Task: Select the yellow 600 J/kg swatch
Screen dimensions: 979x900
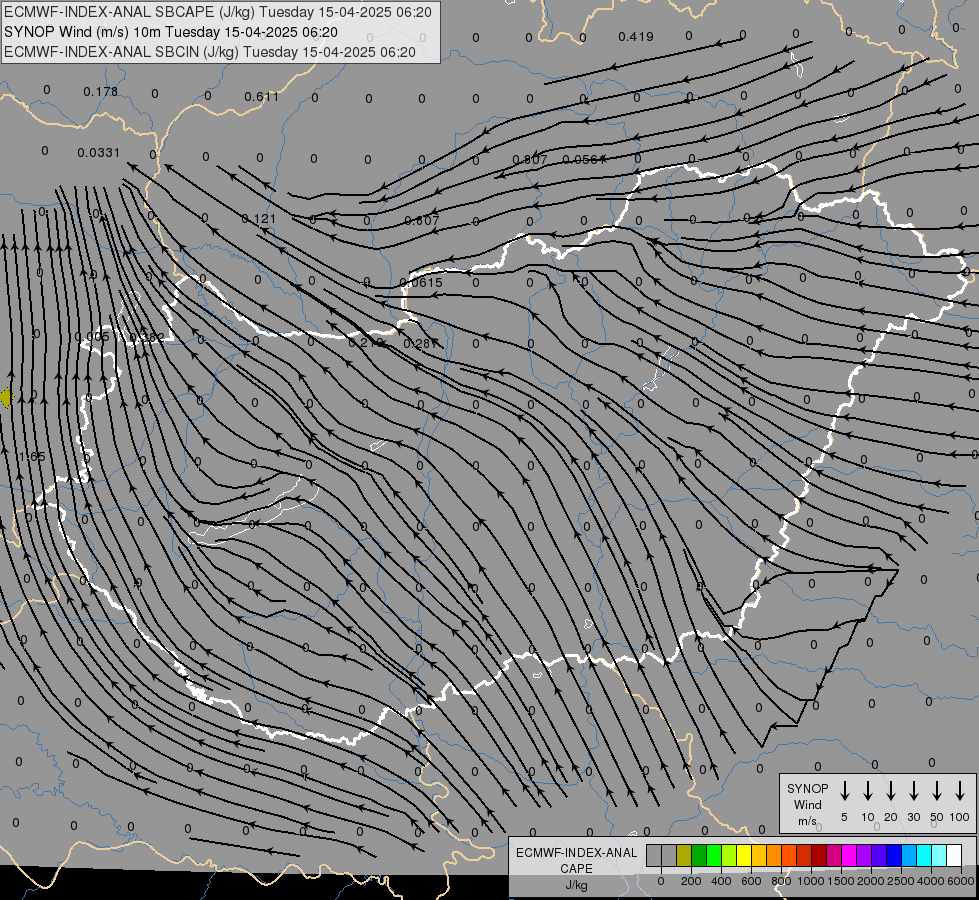Action: pyautogui.click(x=744, y=855)
